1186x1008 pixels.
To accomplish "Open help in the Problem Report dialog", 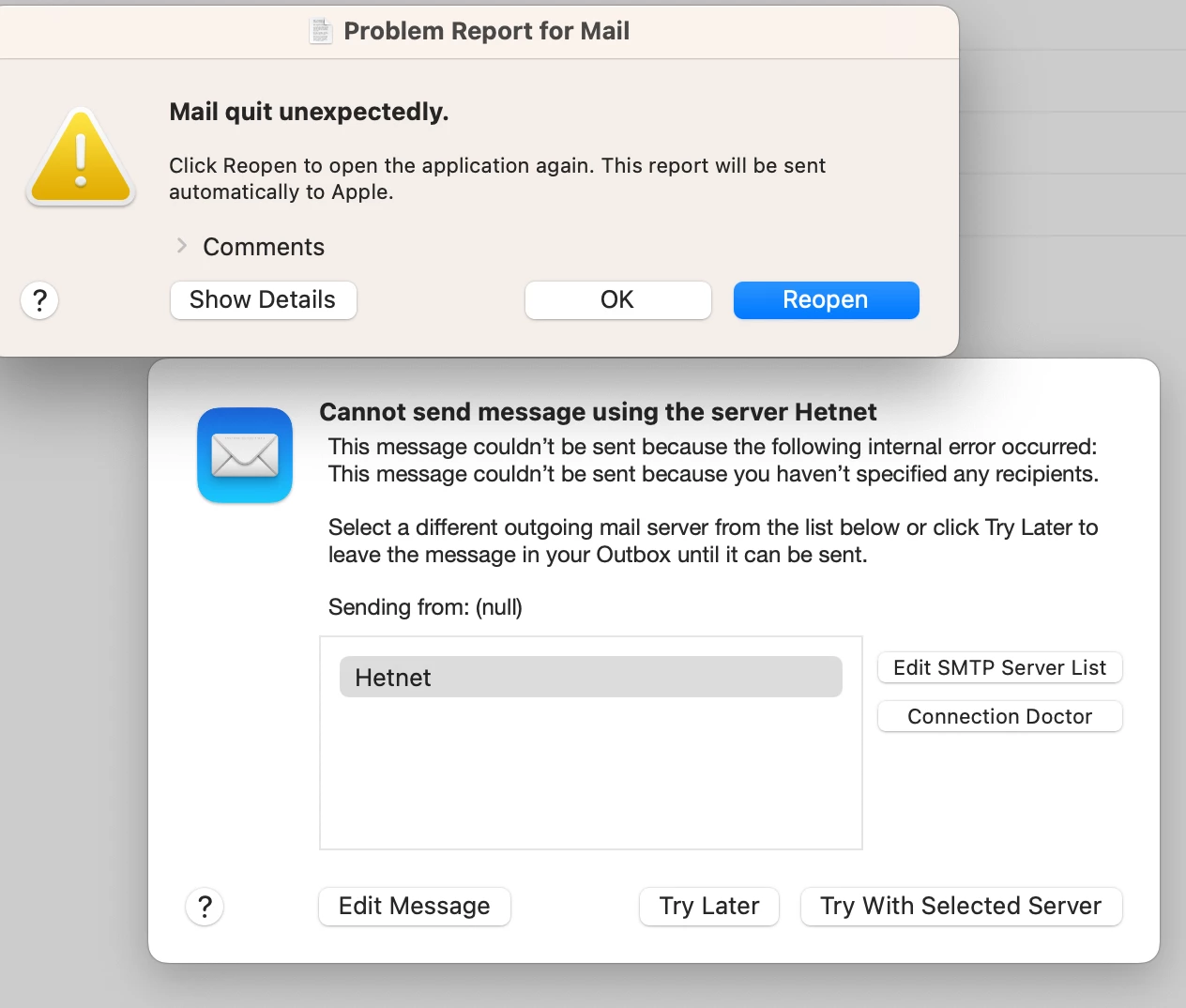I will pos(39,300).
